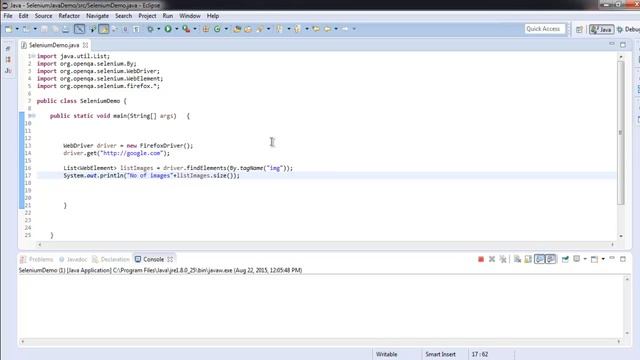Screen dimensions: 640x360
Task: Collapse the import statements fold marker
Action: coord(33,56)
